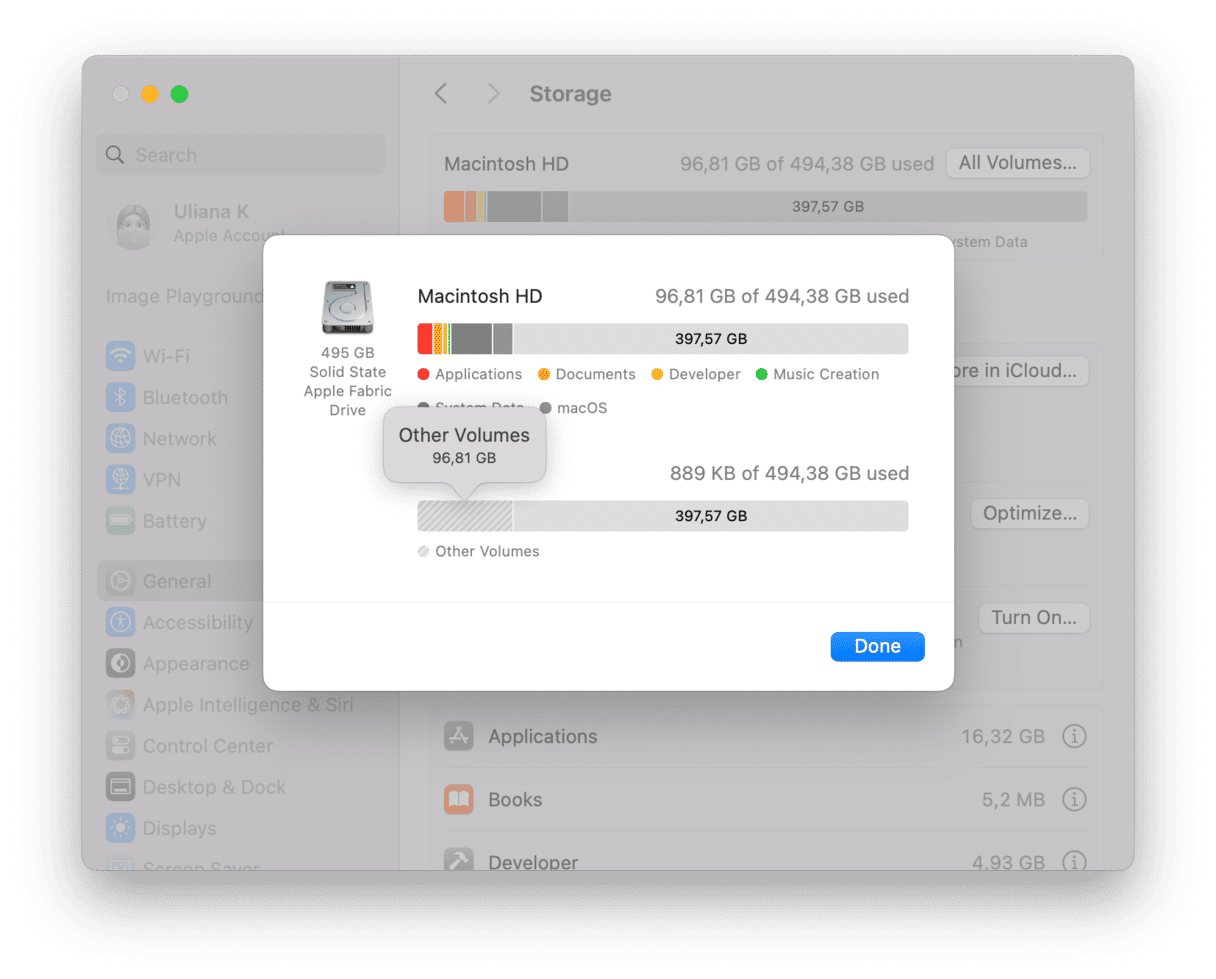Click the Accessibility icon in the sidebar
The height and width of the screenshot is (979, 1216).
121,622
